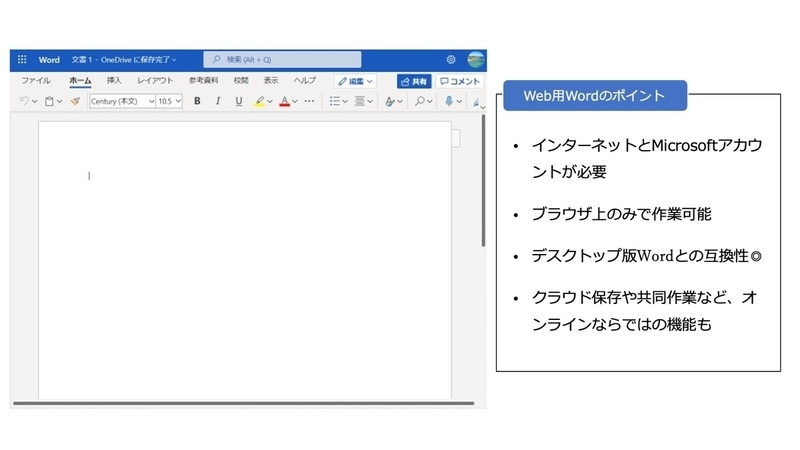This screenshot has height=450, width=800.
Task: Switch to the 校閲 tab
Action: (241, 81)
